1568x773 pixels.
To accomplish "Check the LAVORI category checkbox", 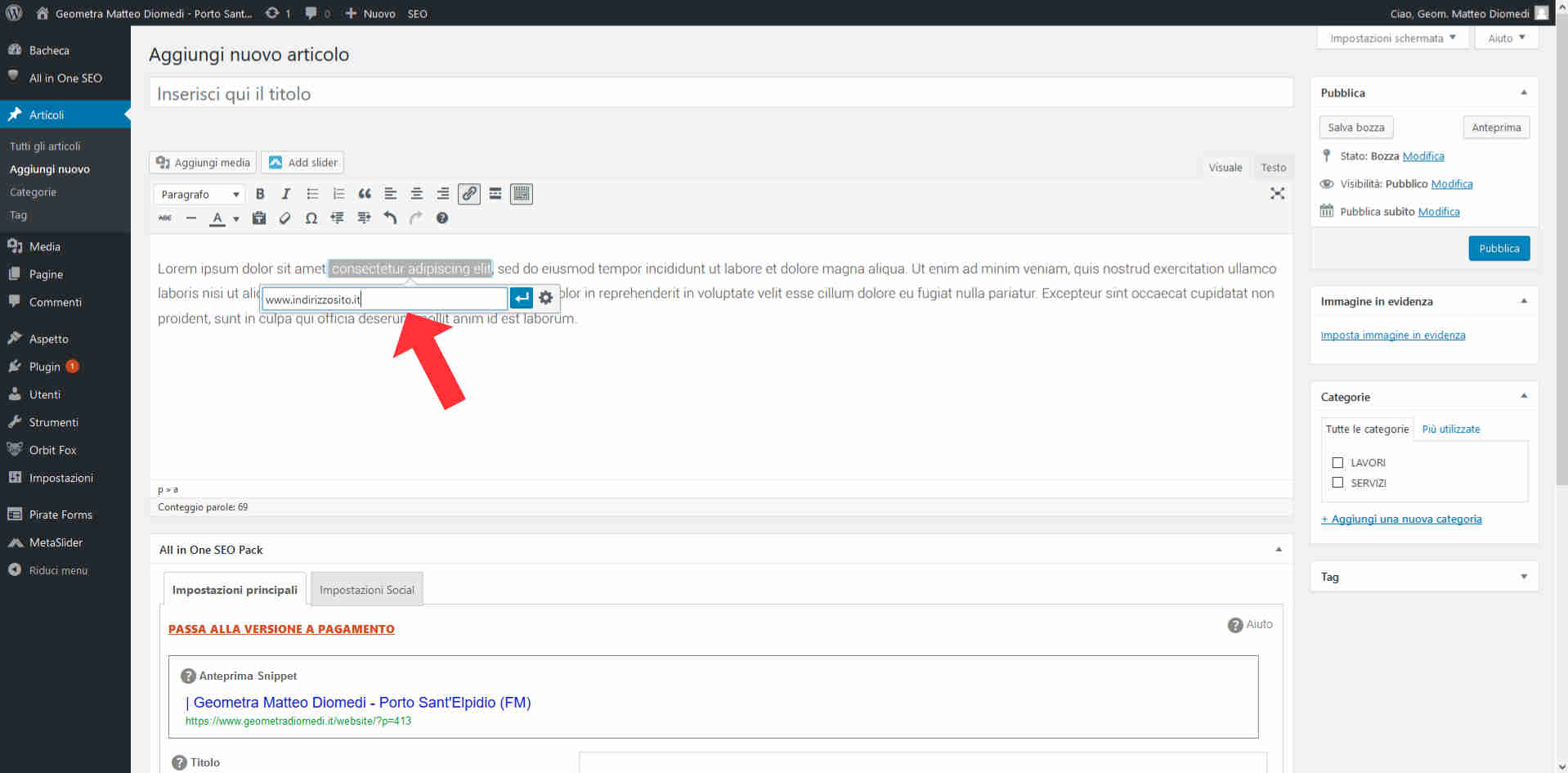I will point(1337,462).
